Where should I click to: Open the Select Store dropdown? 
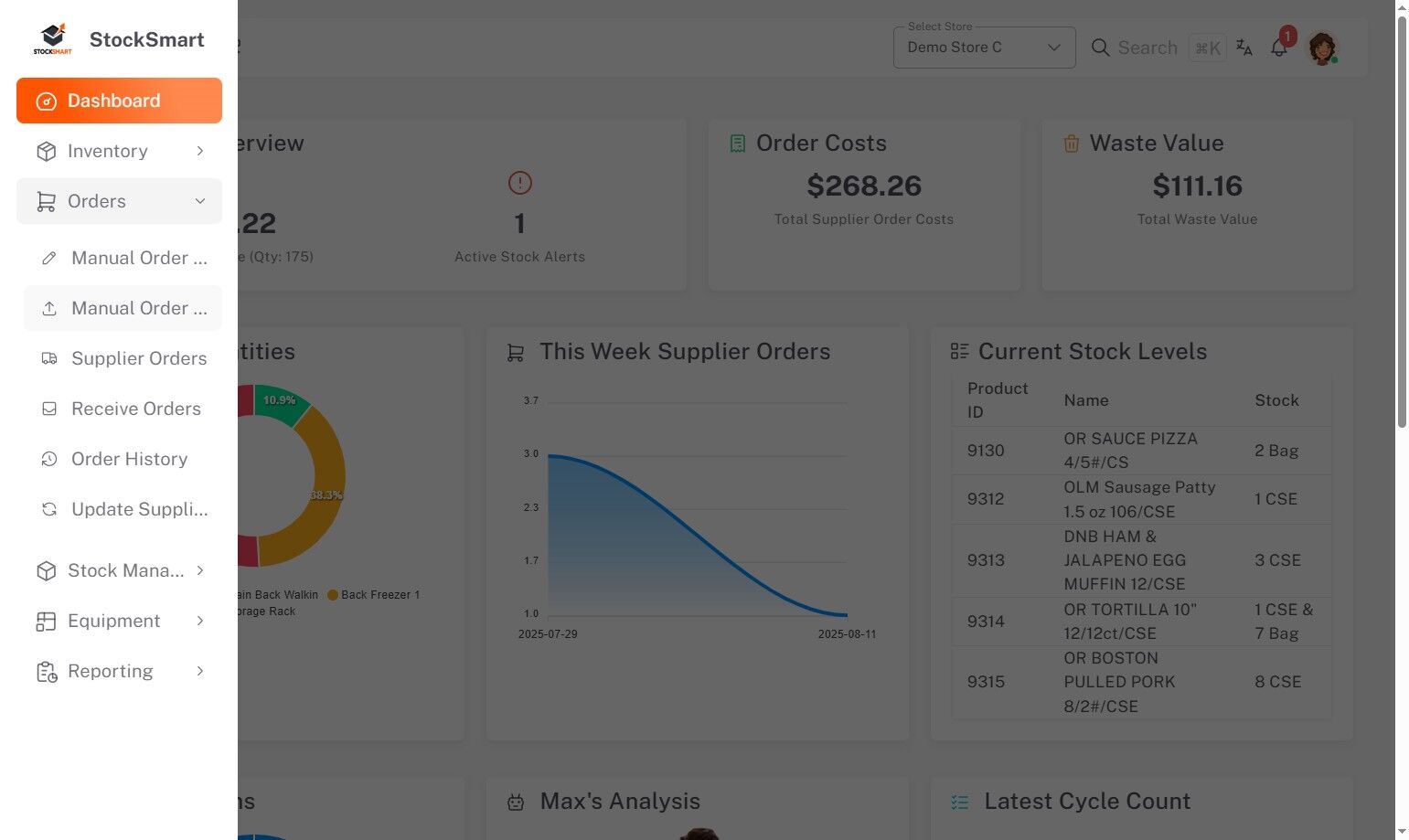984,48
